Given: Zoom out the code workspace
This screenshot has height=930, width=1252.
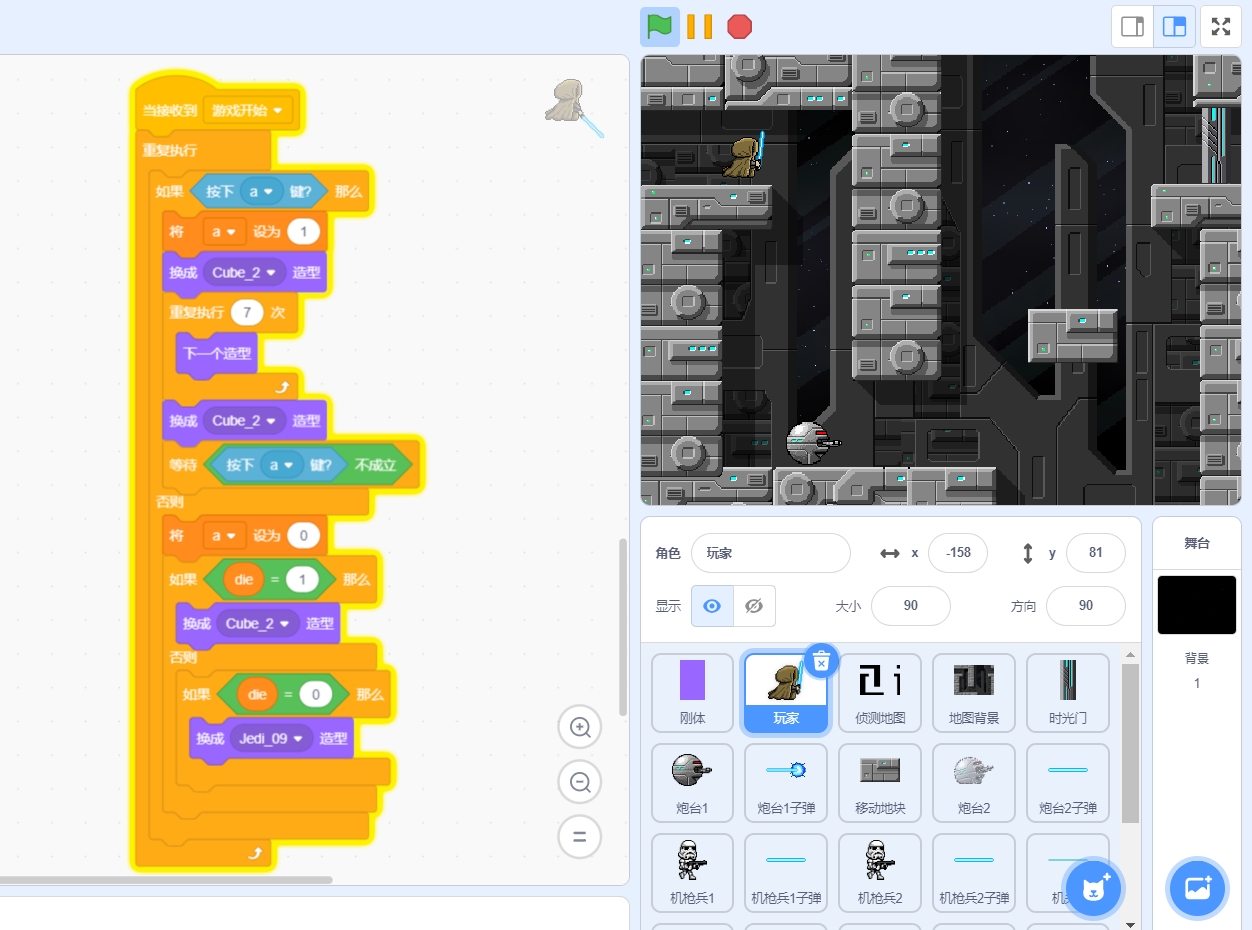Looking at the screenshot, I should [x=580, y=782].
